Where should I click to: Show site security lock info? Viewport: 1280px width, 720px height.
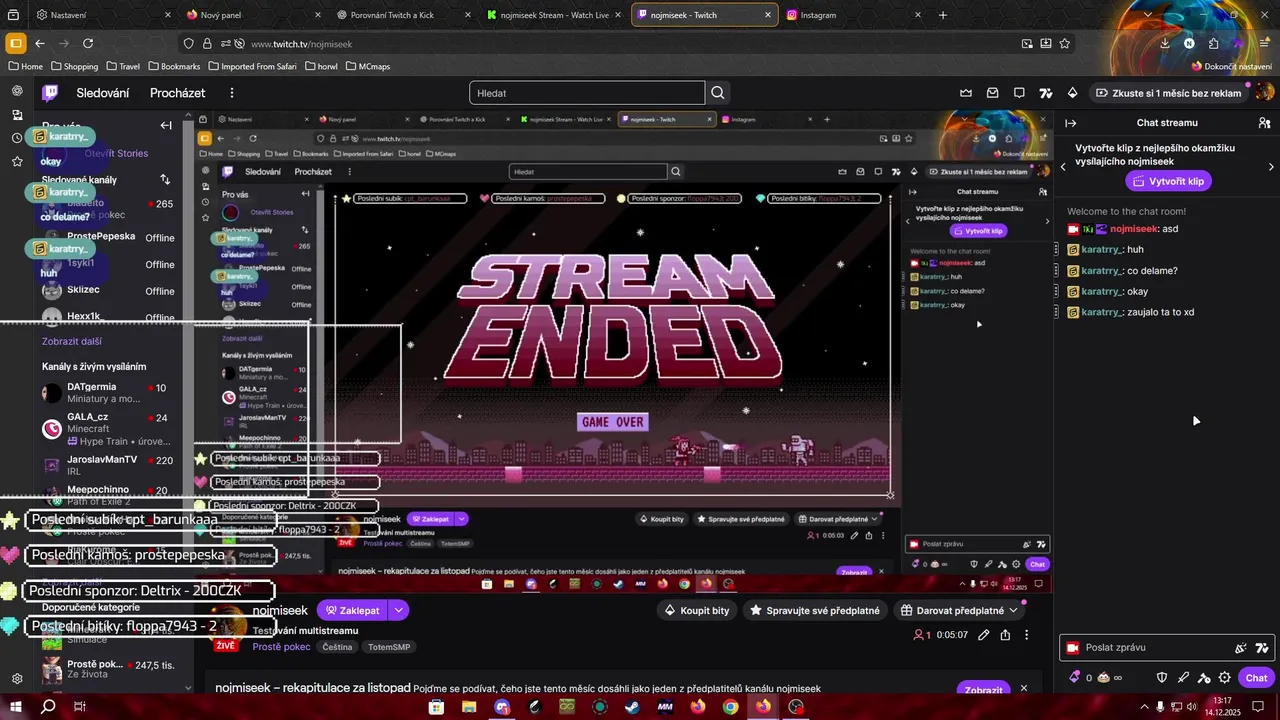(207, 44)
